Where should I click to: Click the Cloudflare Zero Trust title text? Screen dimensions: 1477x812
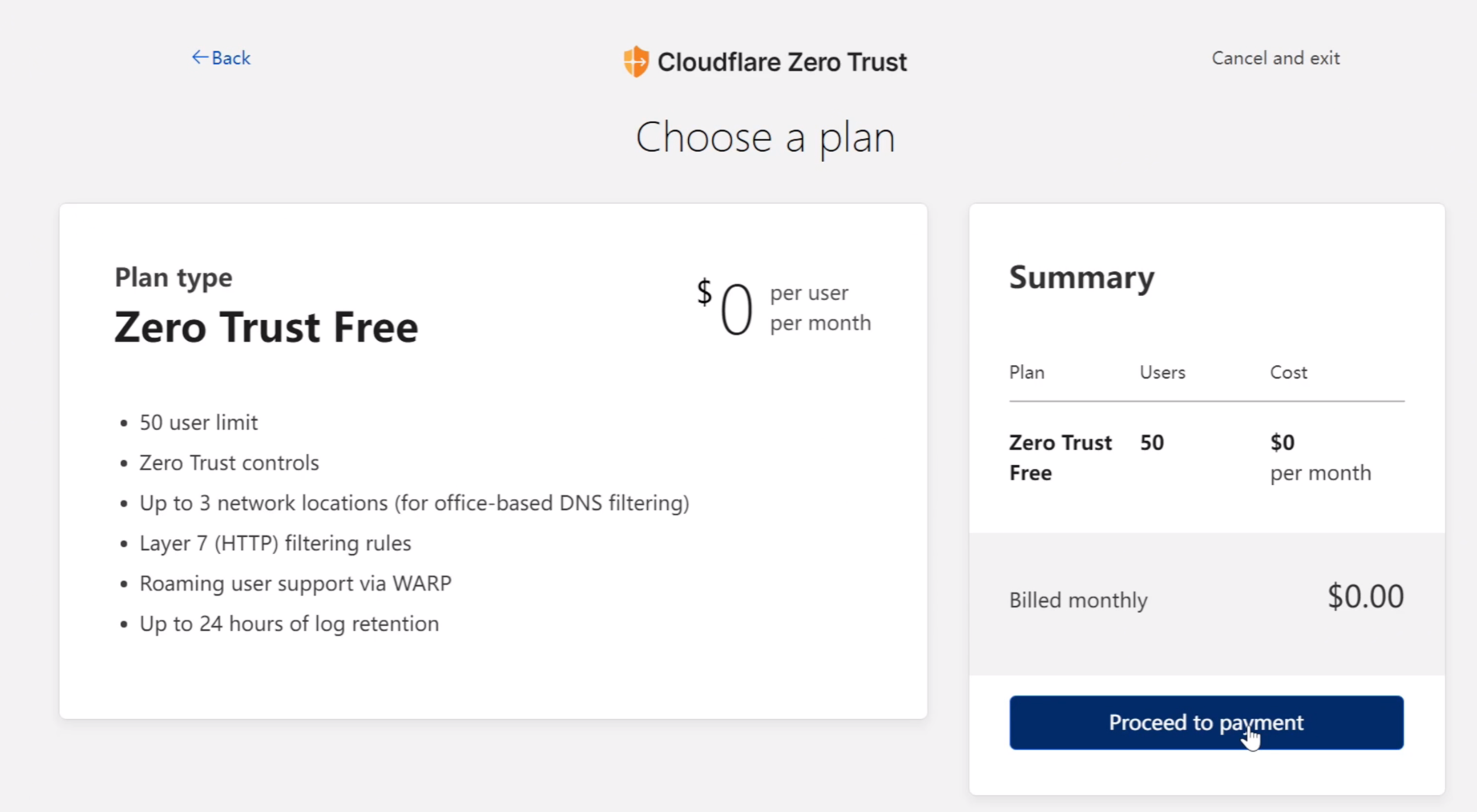pos(781,62)
